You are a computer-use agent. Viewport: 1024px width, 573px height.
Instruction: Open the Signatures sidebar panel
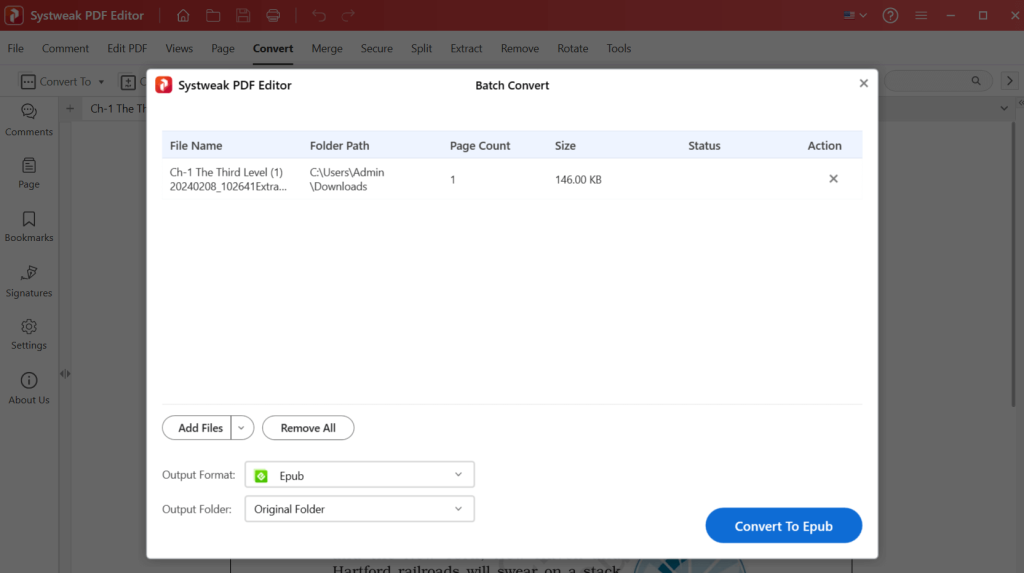click(29, 282)
